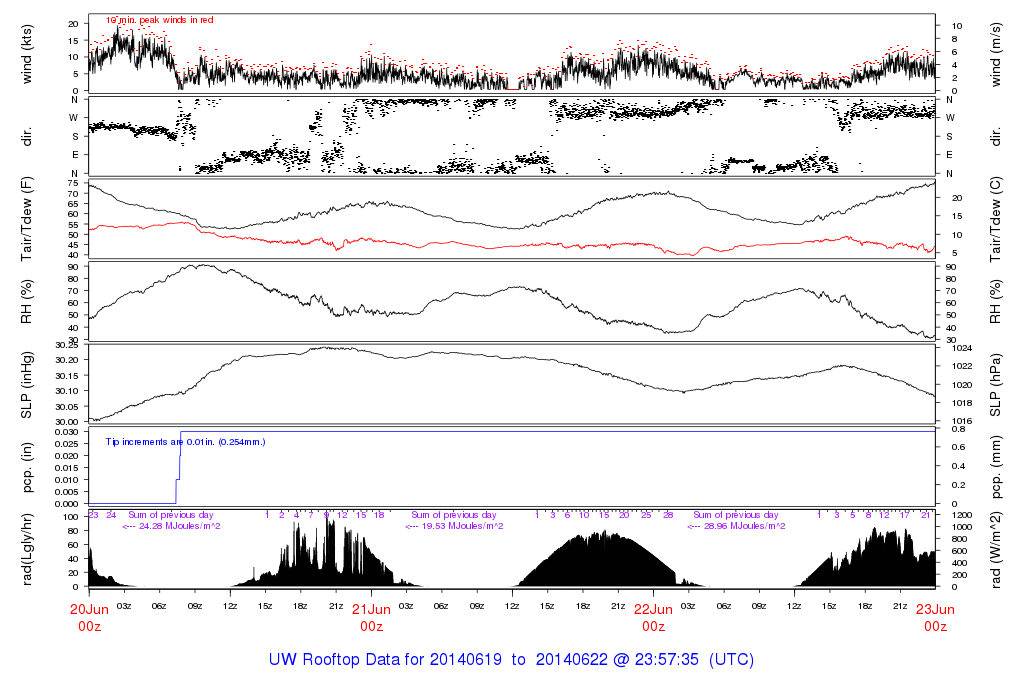The height and width of the screenshot is (700, 1024).
Task: Select the 24.28 MJoules/m^2 daily sum text
Action: (170, 525)
